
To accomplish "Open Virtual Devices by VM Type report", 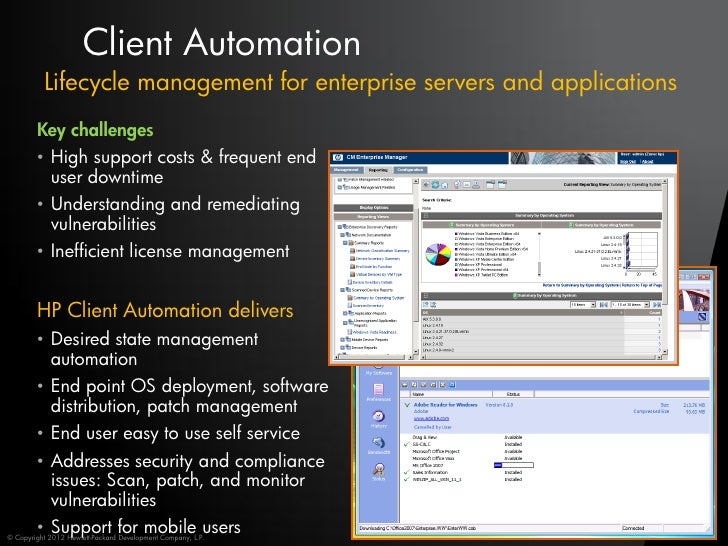I will [379, 274].
